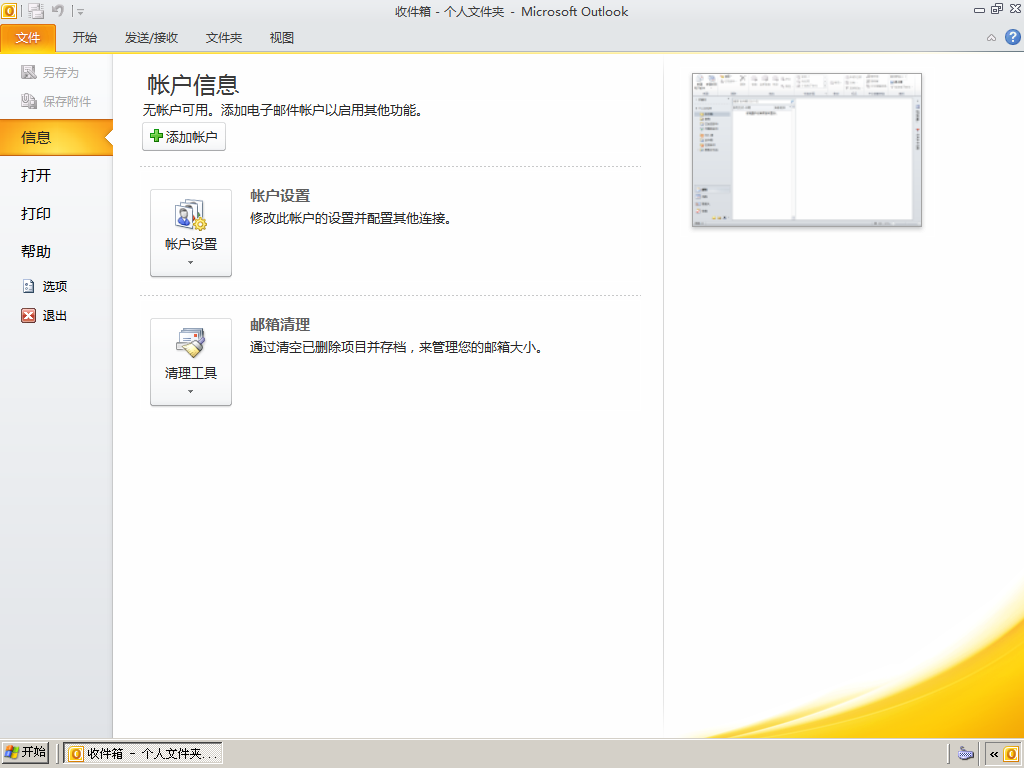1024x768 pixels.
Task: Select 保存附件 in the backstage menu
Action: coord(56,101)
